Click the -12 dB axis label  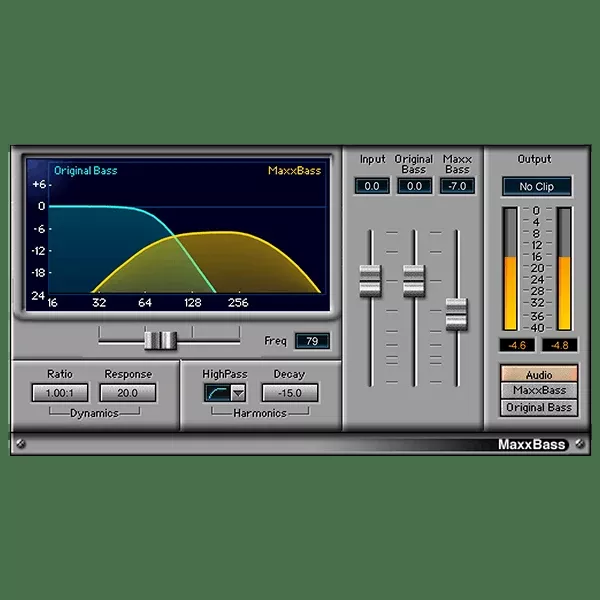point(38,251)
